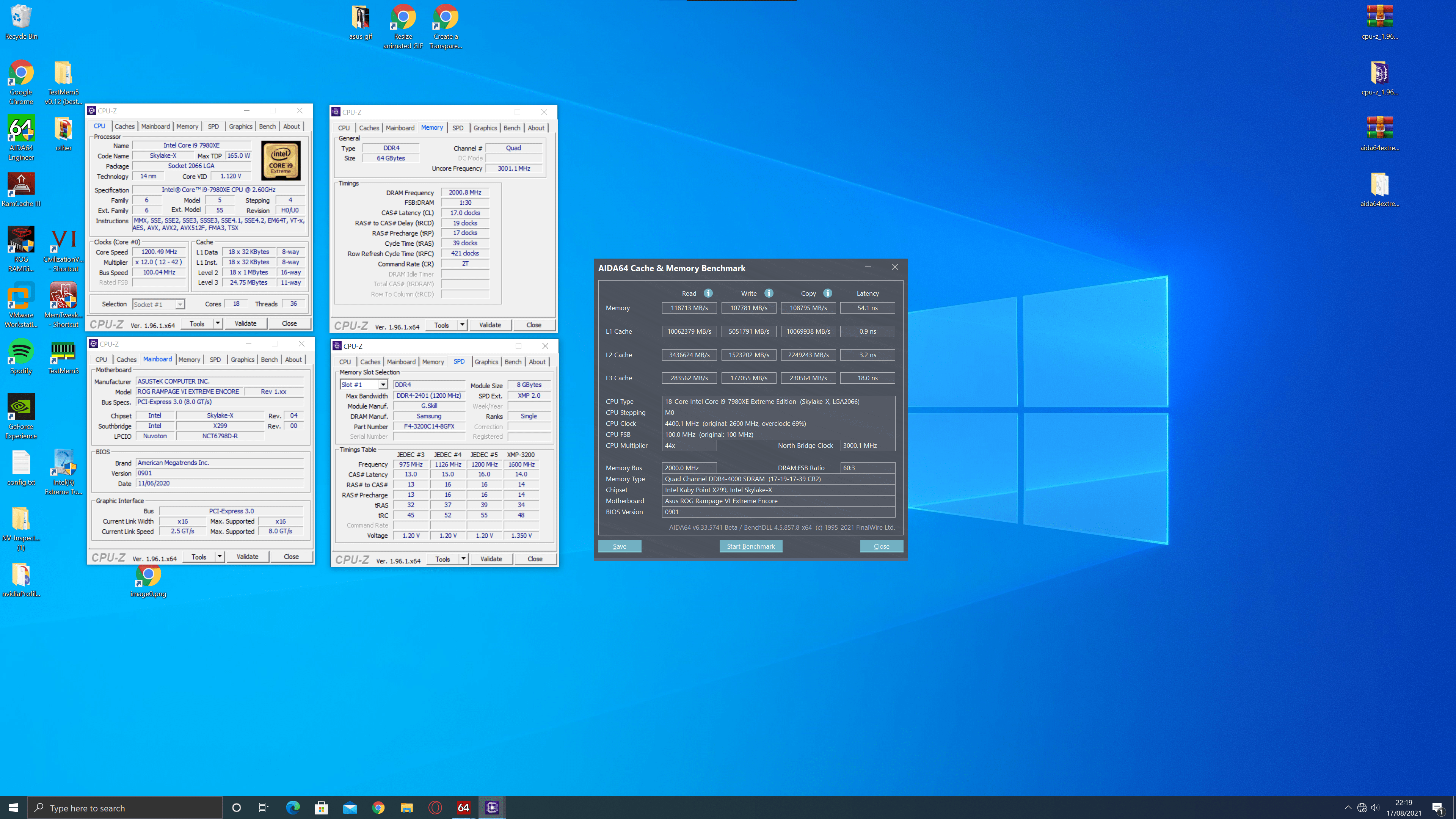1456x819 pixels.
Task: Launch ROG RAMDisk desktop shortcut
Action: pos(21,249)
